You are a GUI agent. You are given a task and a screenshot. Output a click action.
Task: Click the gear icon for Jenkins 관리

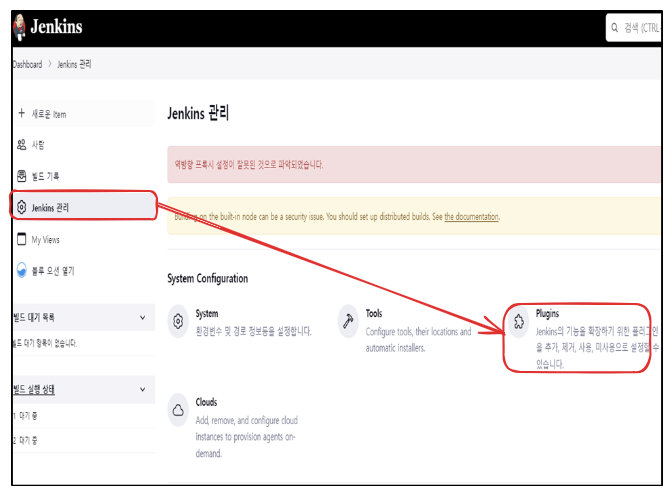[x=21, y=207]
